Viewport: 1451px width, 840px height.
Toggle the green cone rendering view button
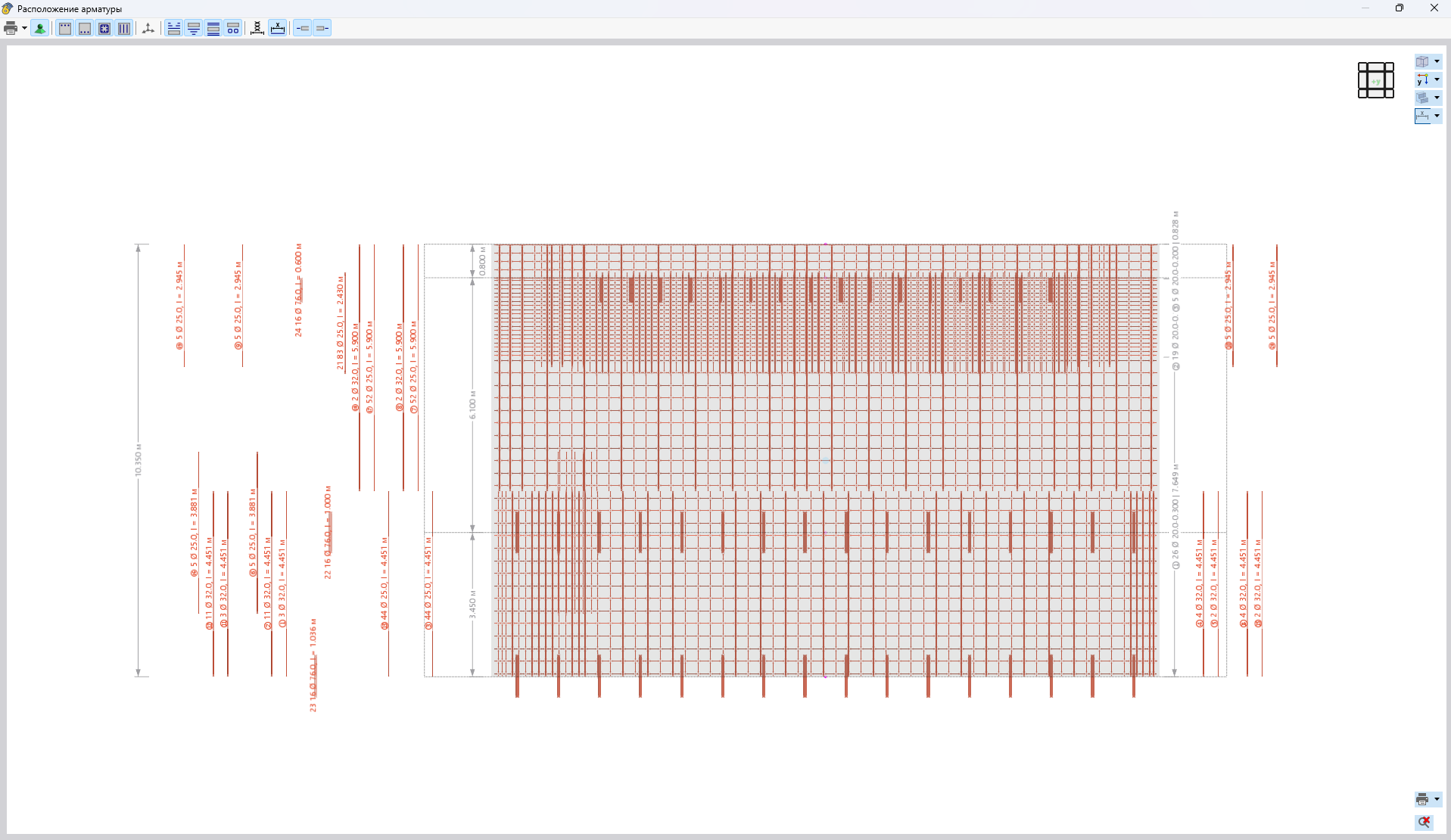(40, 29)
